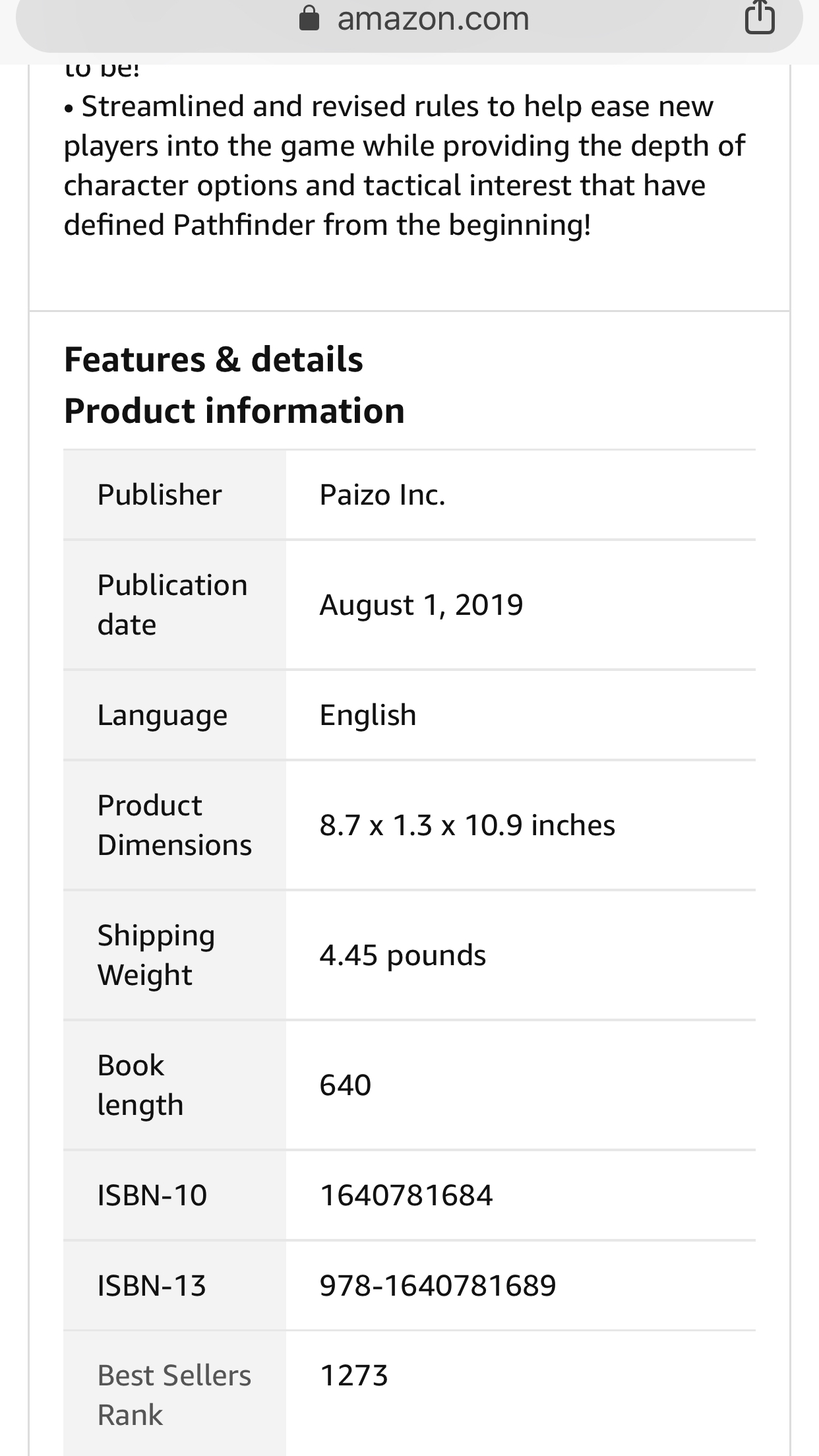
Task: Tap the Best Sellers Rank value 1273
Action: pyautogui.click(x=354, y=1376)
